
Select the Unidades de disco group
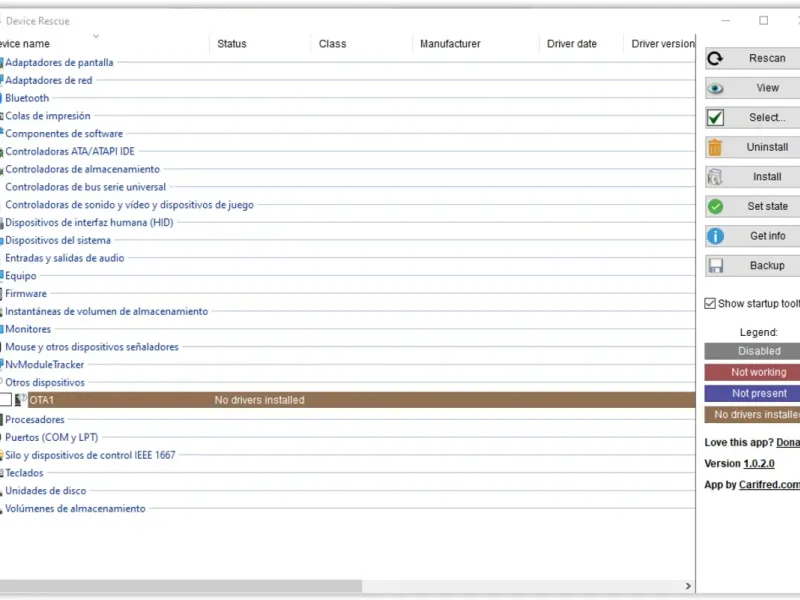tap(45, 491)
